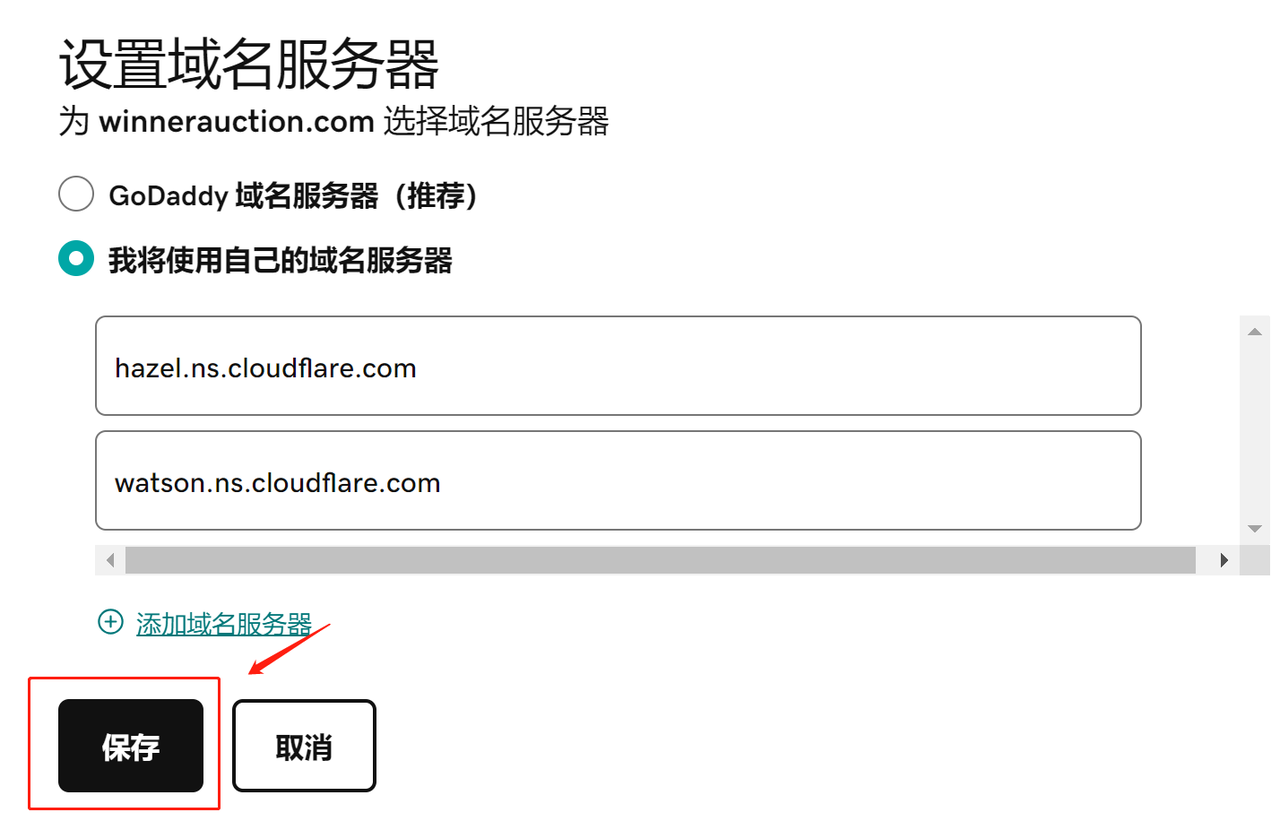The width and height of the screenshot is (1280, 821).
Task: Click the watson.ns.cloudflare.com input field
Action: pyautogui.click(x=617, y=480)
